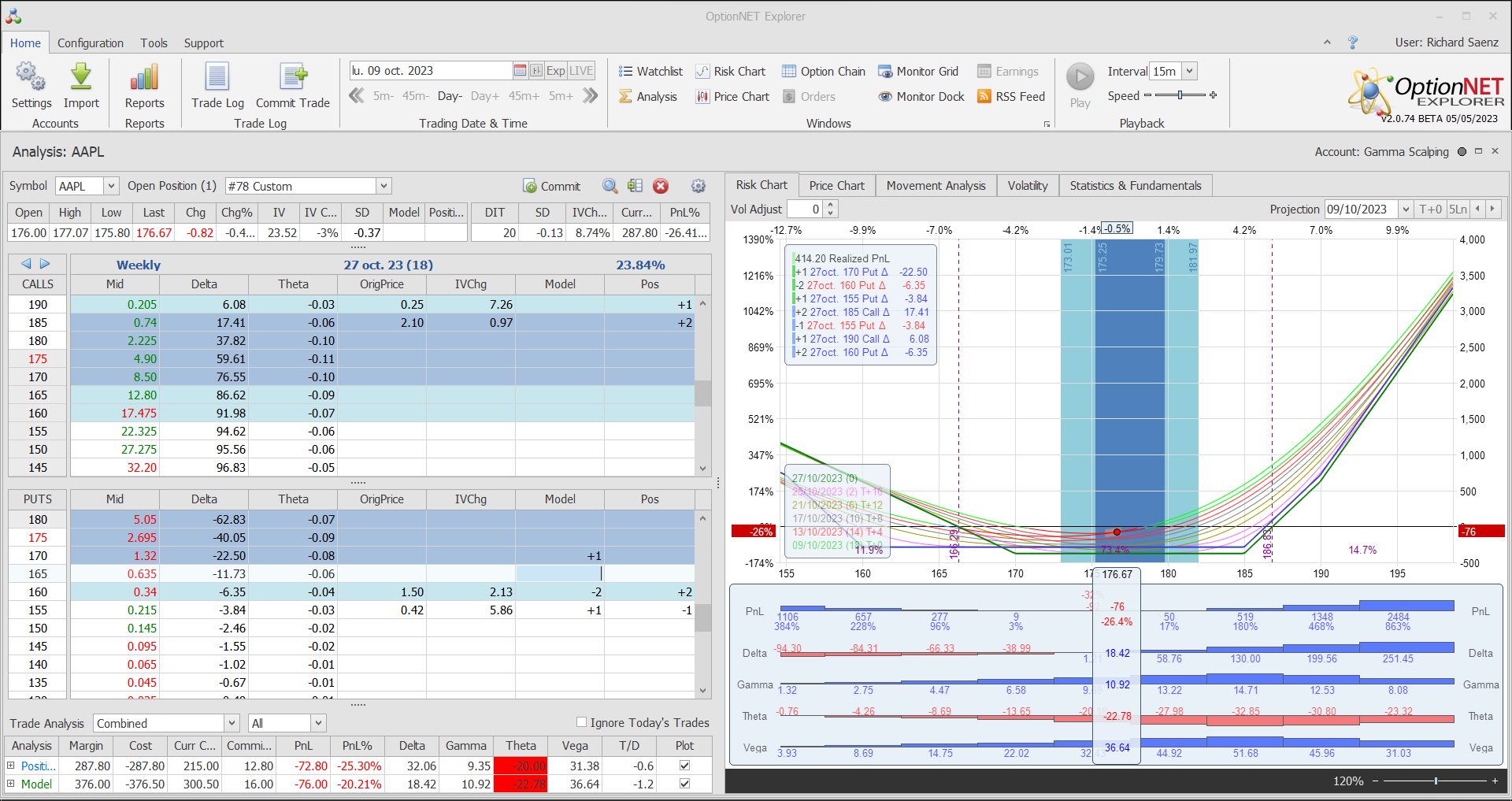1512x801 pixels.
Task: Toggle the LIVE mode button
Action: [x=581, y=71]
